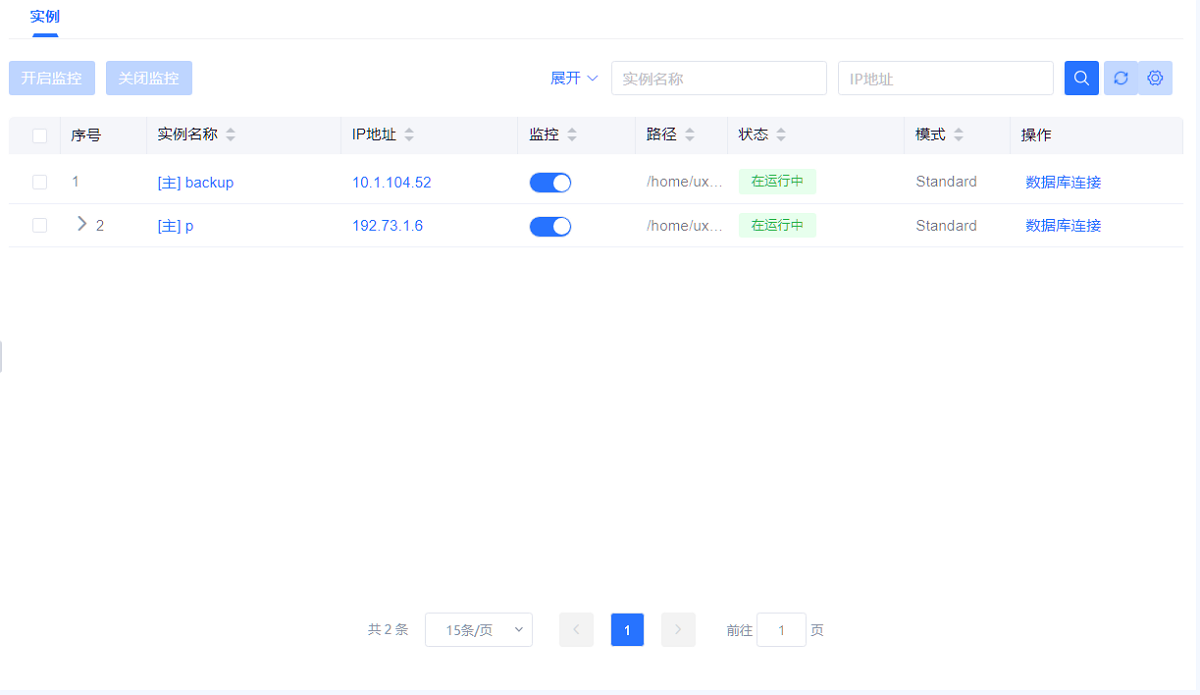Image resolution: width=1200 pixels, height=695 pixels.
Task: Expand filters using 展开 dropdown
Action: tap(574, 78)
